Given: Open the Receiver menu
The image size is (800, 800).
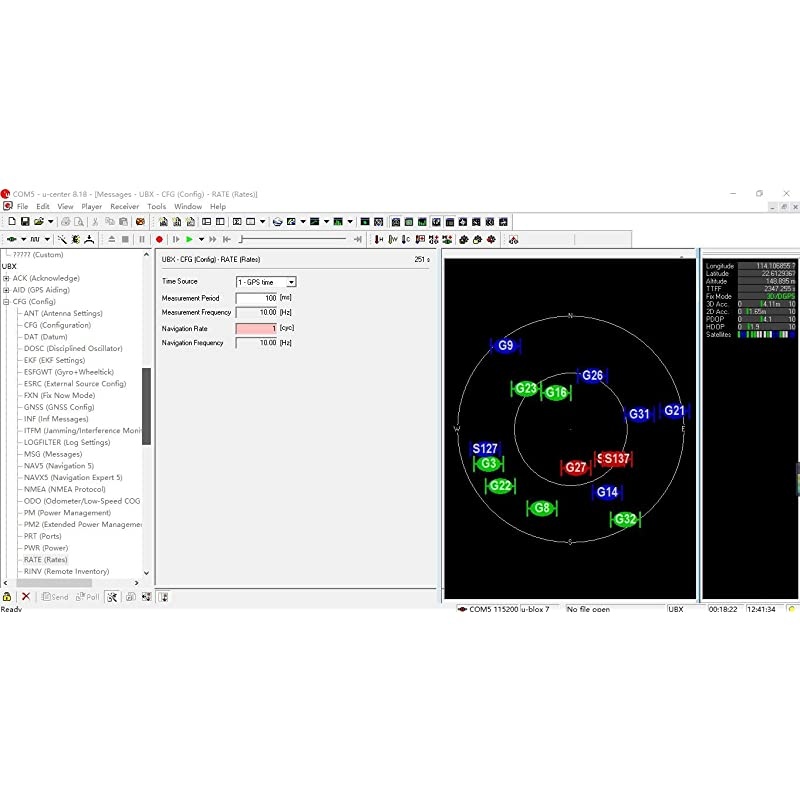Looking at the screenshot, I should point(125,207).
